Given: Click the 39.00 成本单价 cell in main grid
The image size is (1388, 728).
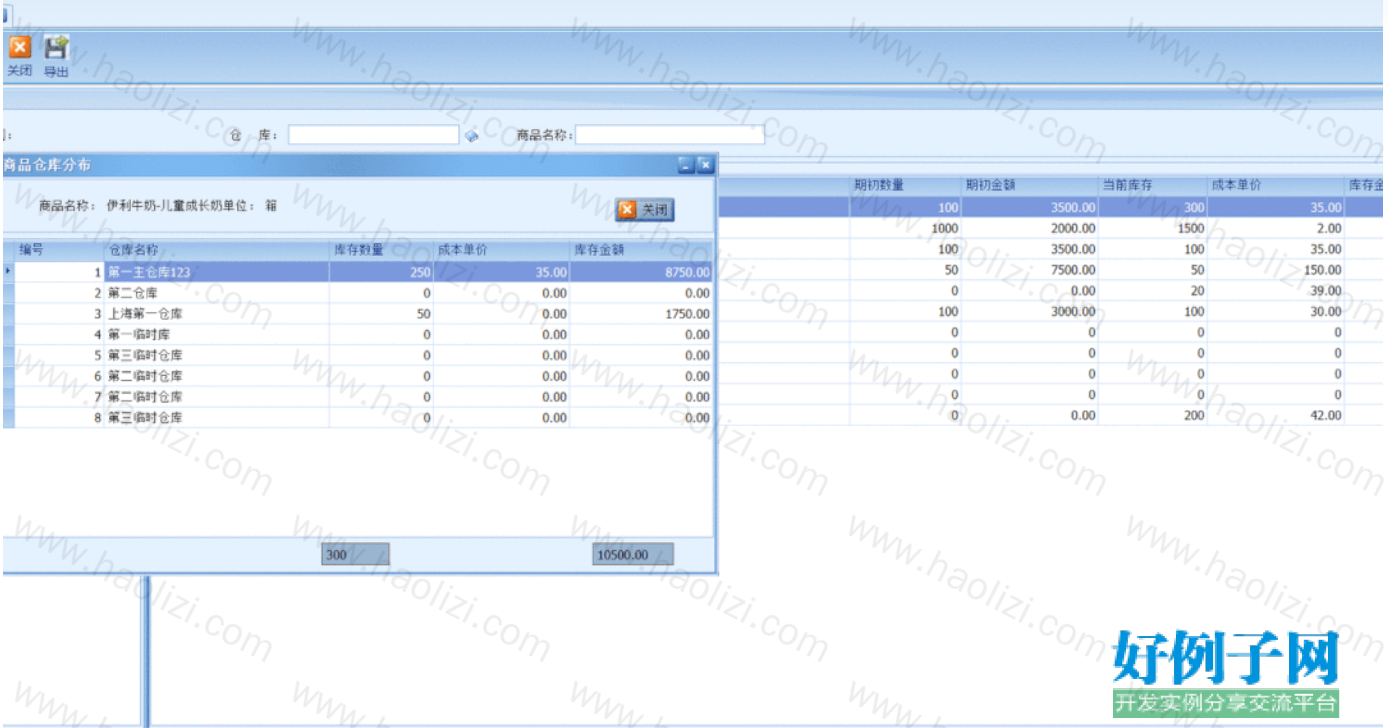Looking at the screenshot, I should (x=1276, y=291).
